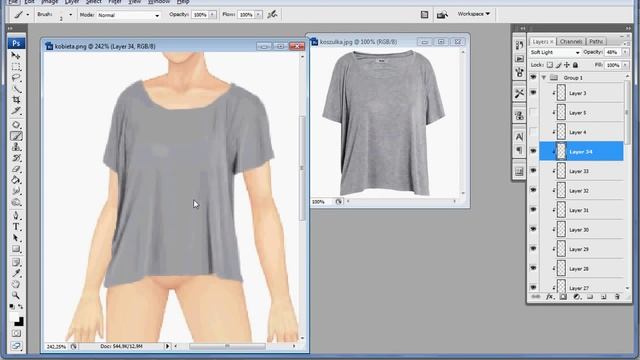Viewport: 640px width, 360px height.
Task: Hide Group 1 with its eye icon
Action: 533,77
